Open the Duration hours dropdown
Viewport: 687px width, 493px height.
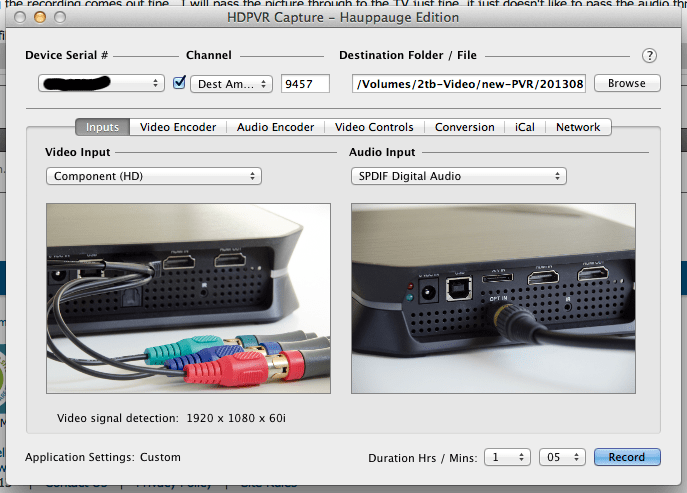coord(506,457)
